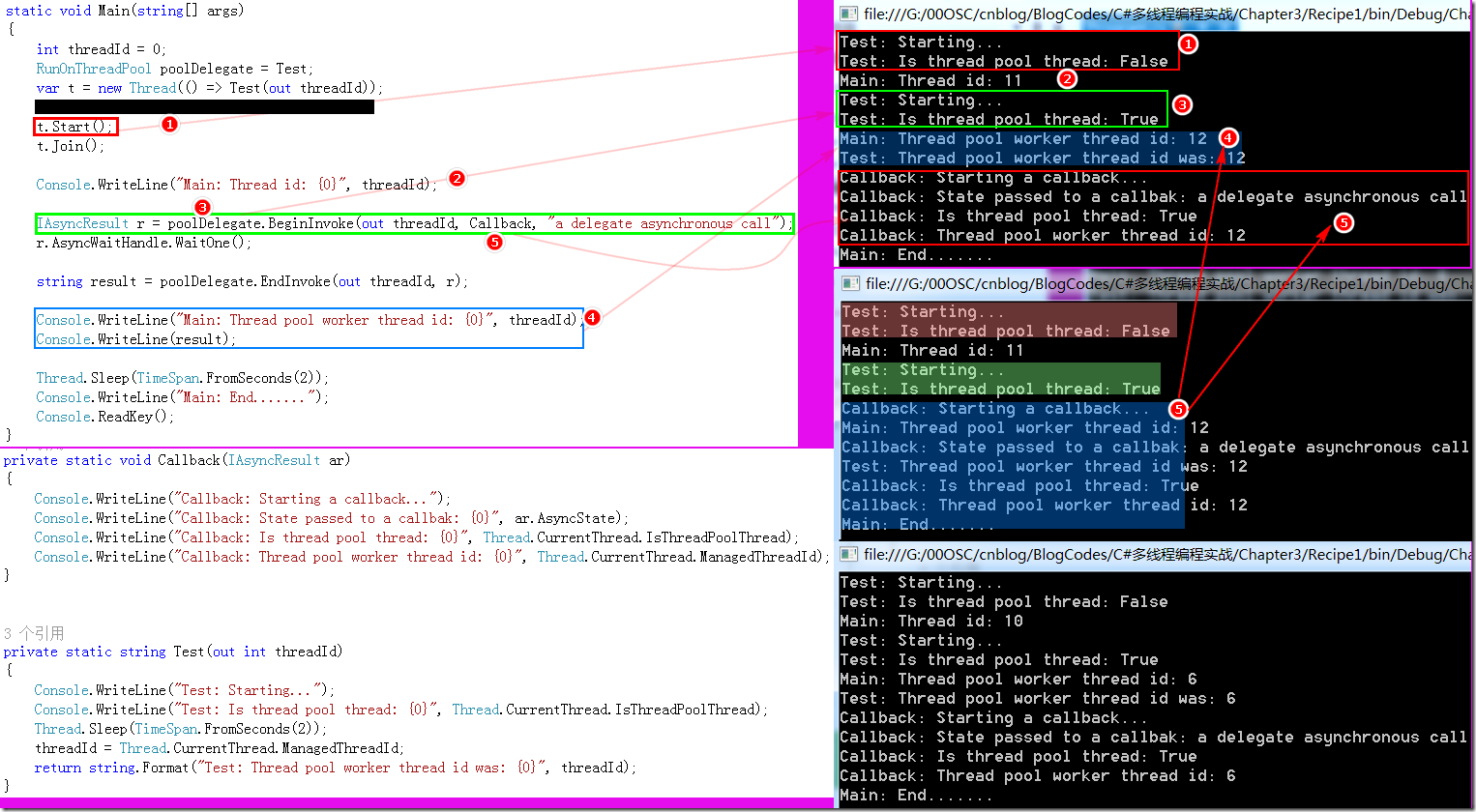
Task: Click the 't.Start();' statement
Action: click(x=75, y=127)
